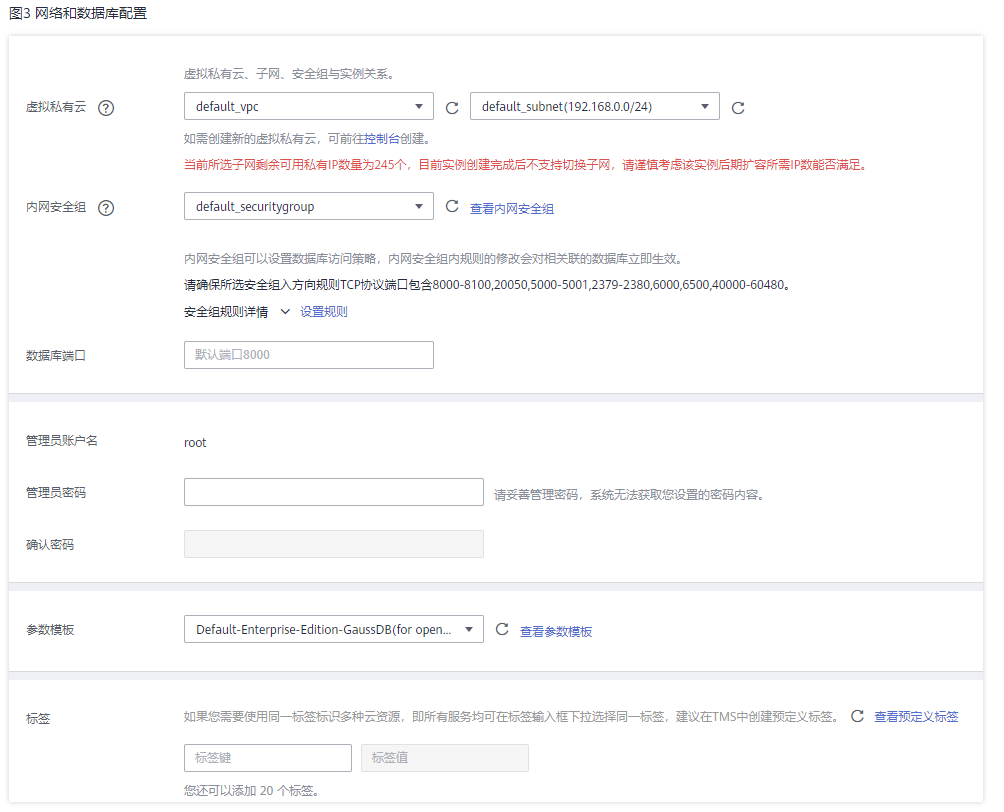
Task: Open 查看内网安全组 link
Action: click(x=512, y=208)
